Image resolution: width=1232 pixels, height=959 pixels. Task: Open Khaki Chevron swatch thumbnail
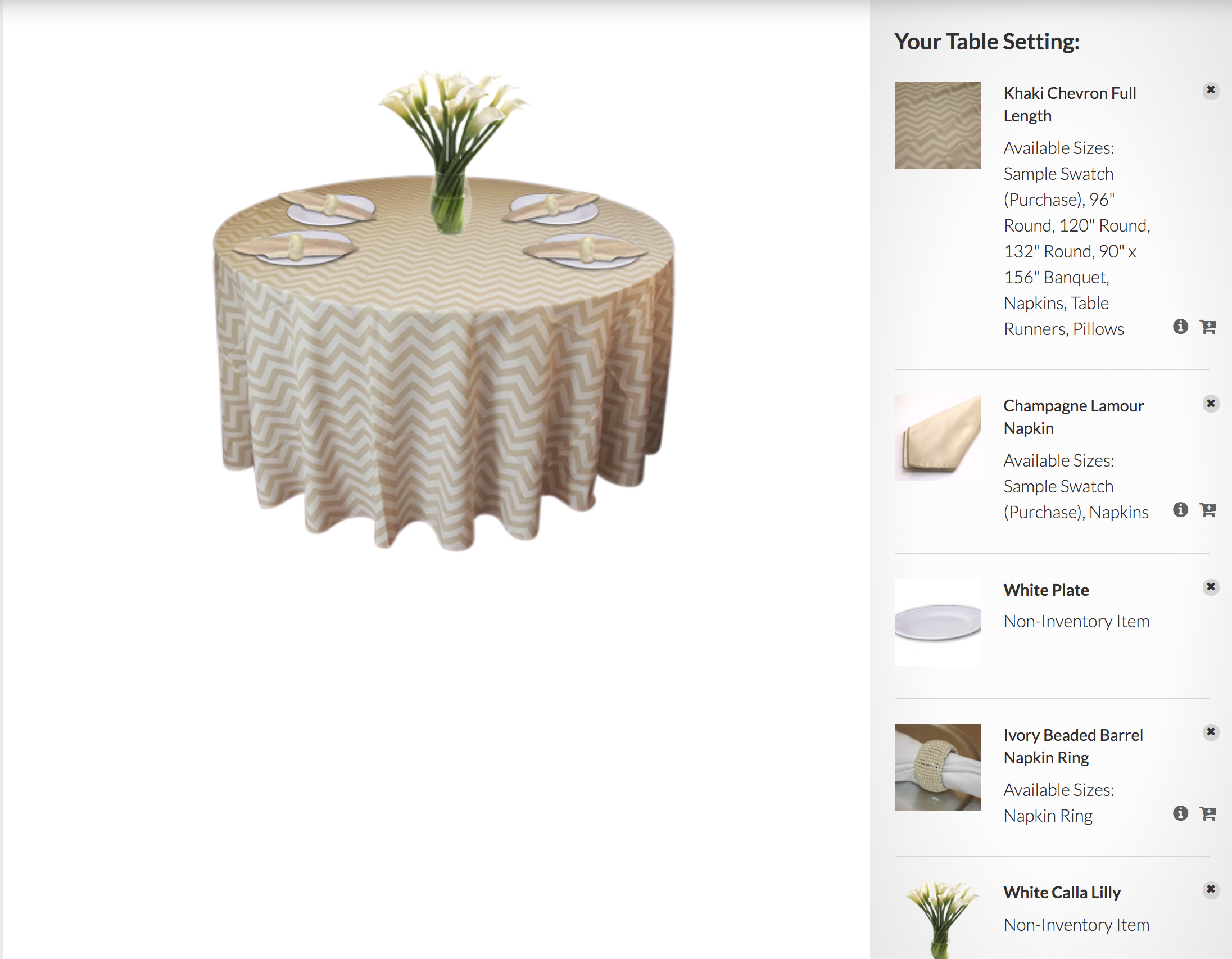pos(937,125)
